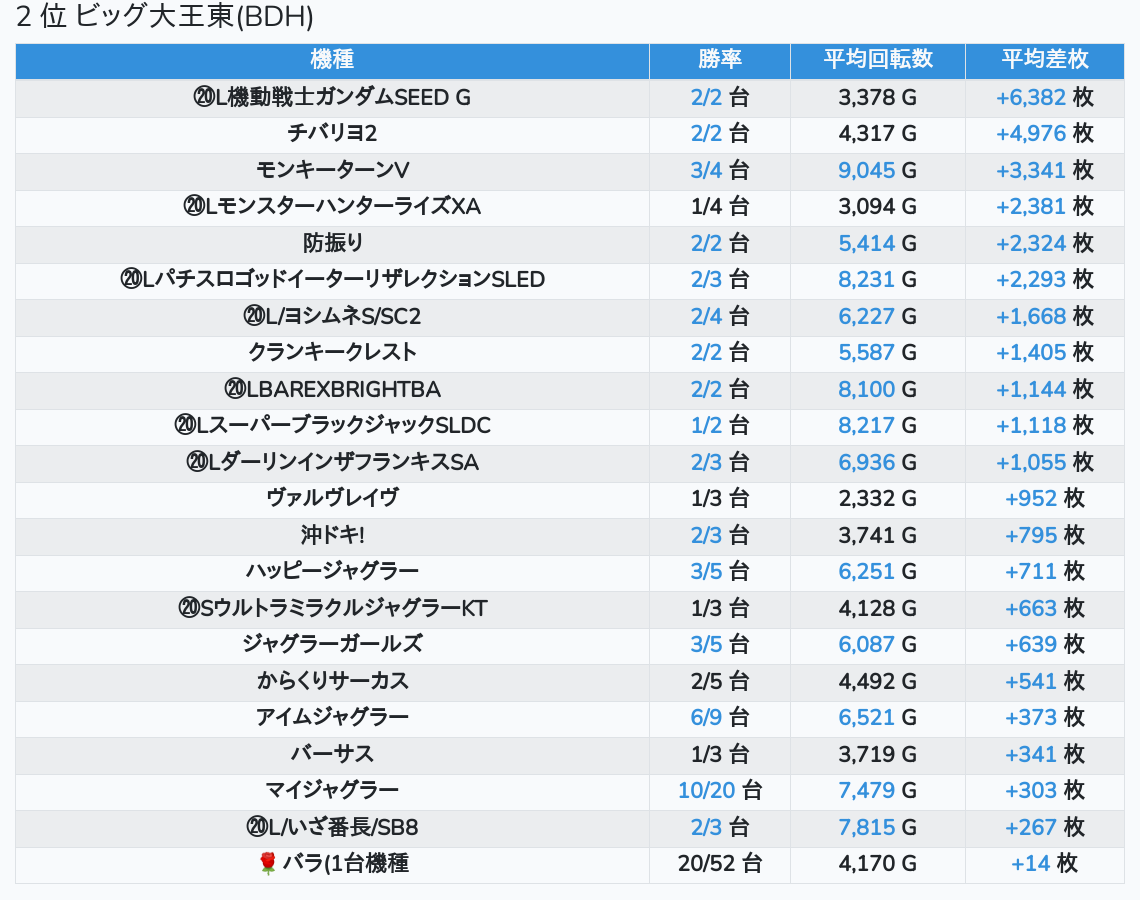Select the からくりサーカス machine name
The height and width of the screenshot is (900, 1140).
click(x=332, y=681)
